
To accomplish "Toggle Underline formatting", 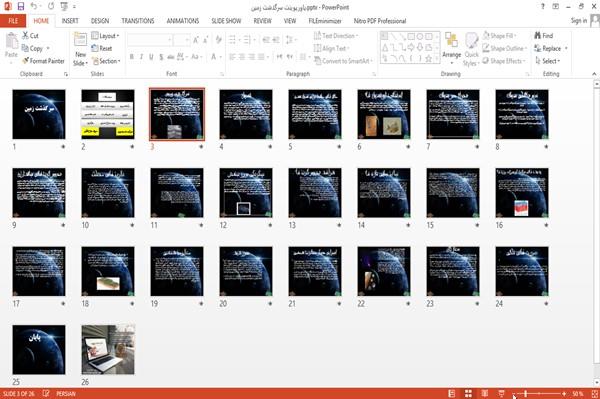I will click(151, 57).
